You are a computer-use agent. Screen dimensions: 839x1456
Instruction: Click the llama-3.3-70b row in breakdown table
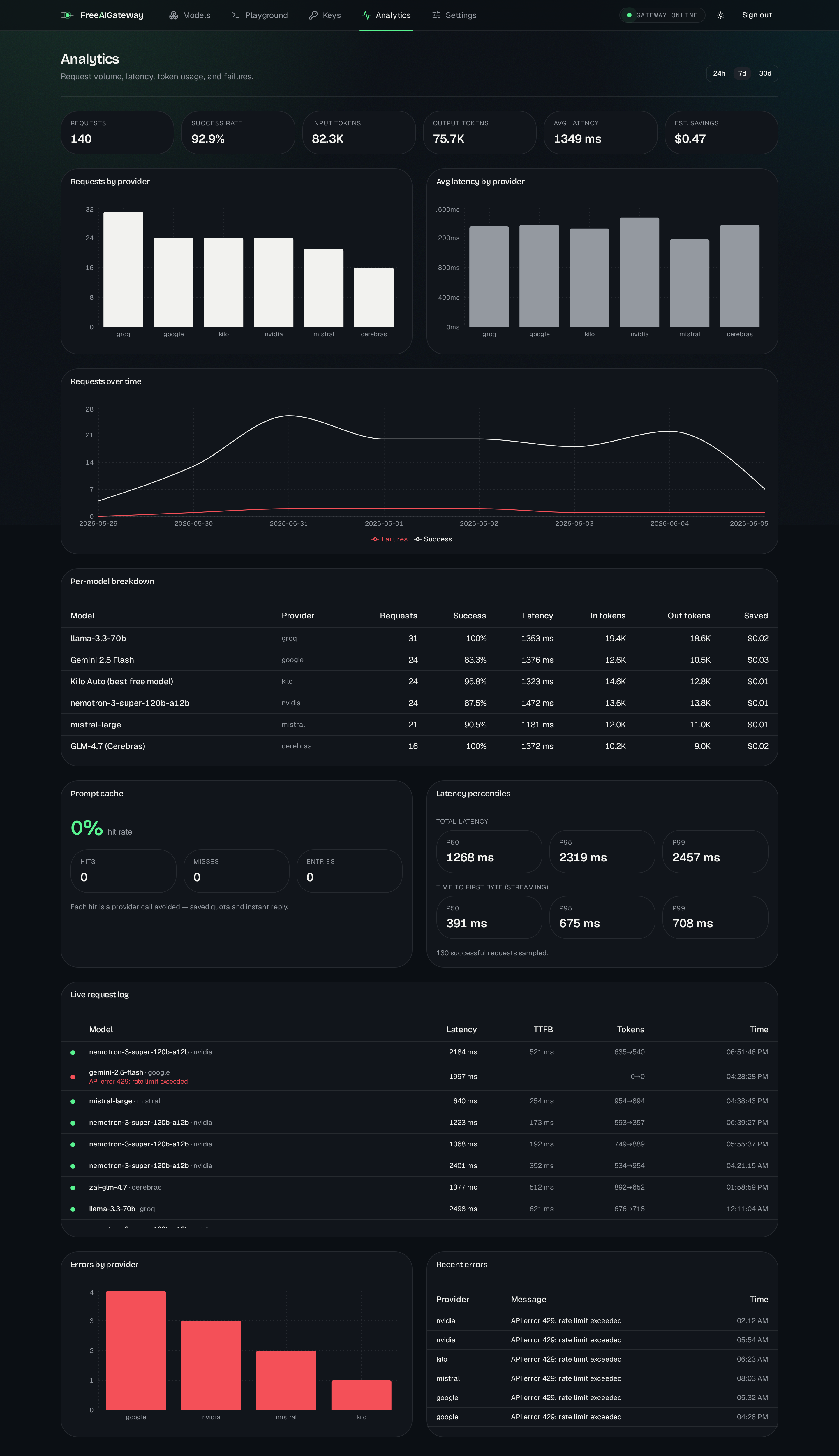click(419, 639)
